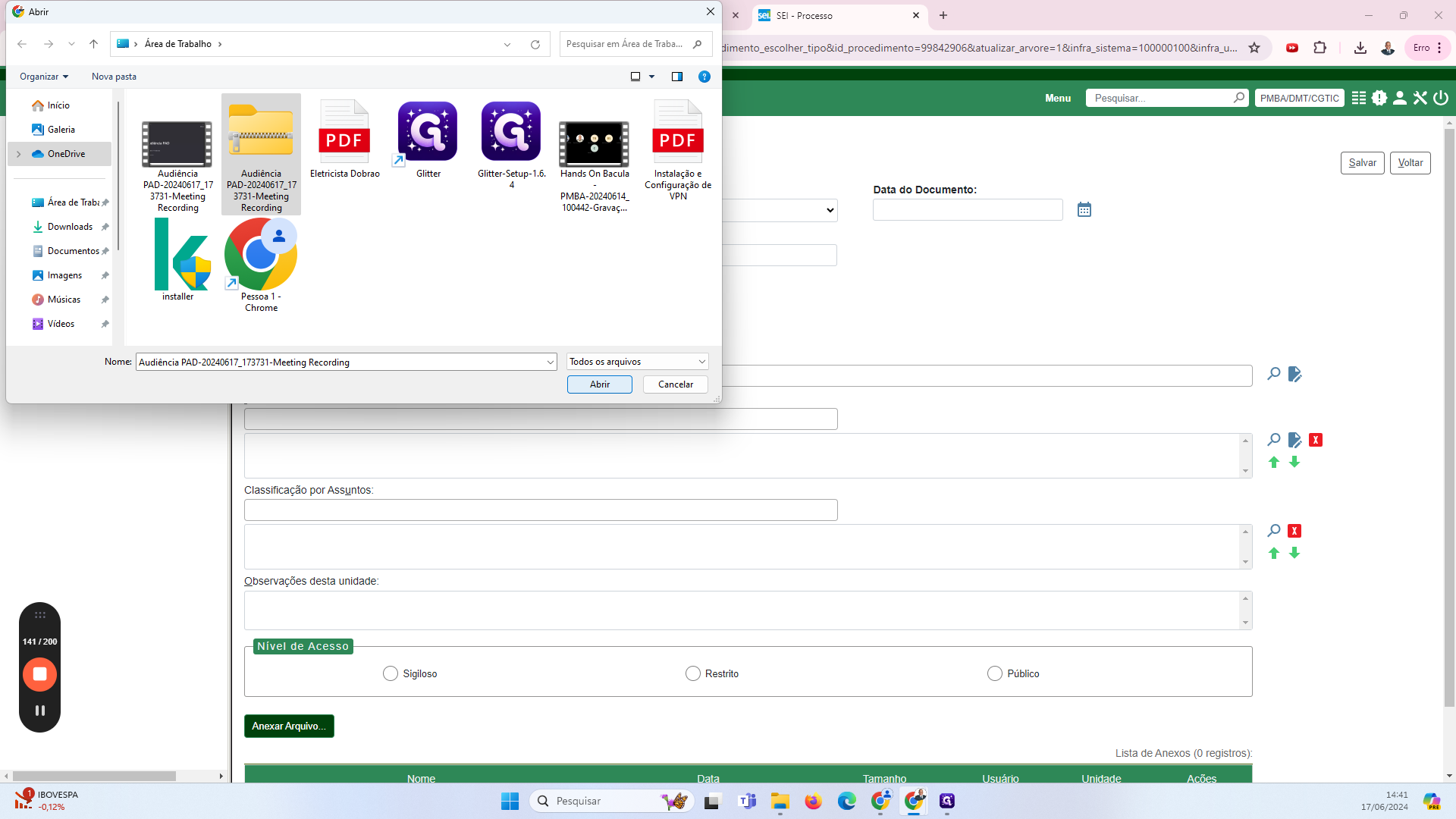Click the red X remove icon beside Assuntos list

(1294, 531)
